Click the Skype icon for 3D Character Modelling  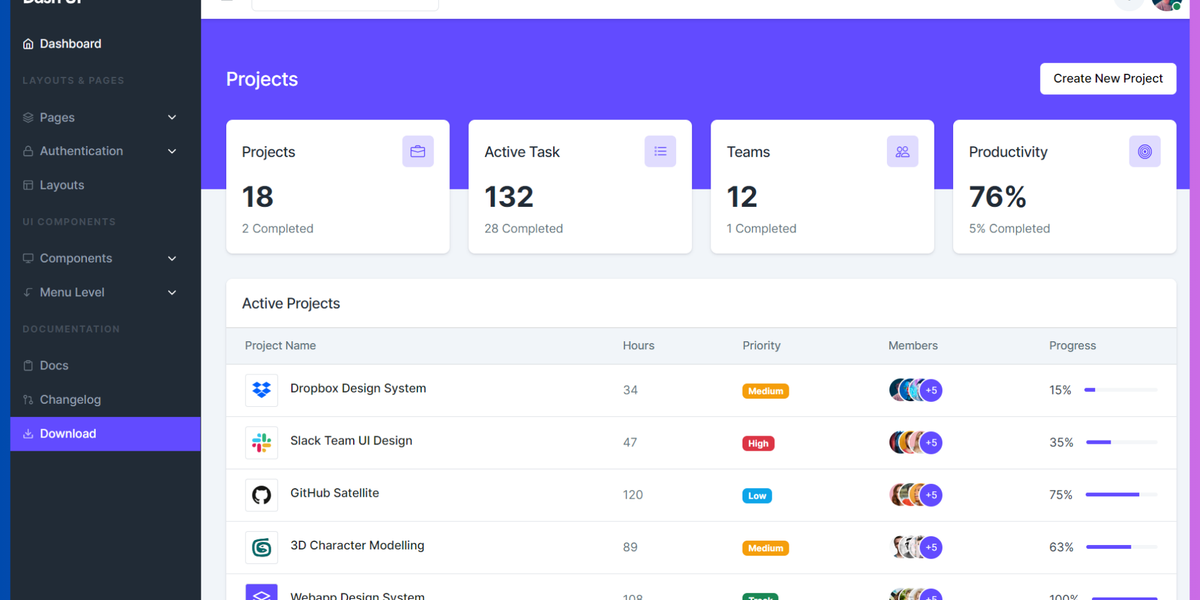(x=261, y=546)
